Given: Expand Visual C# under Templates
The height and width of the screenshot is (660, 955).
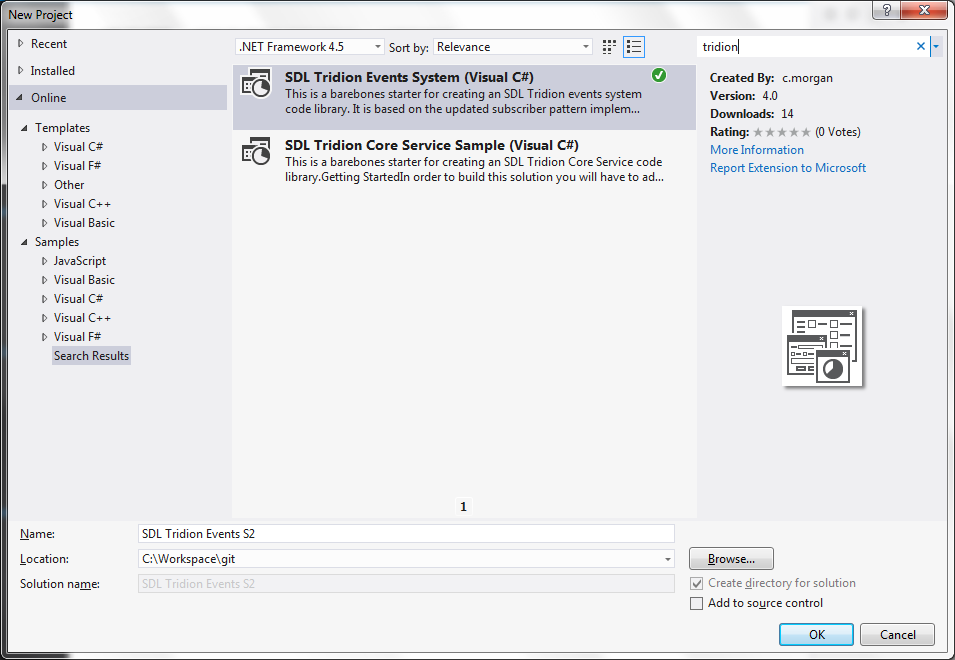Looking at the screenshot, I should (x=44, y=147).
